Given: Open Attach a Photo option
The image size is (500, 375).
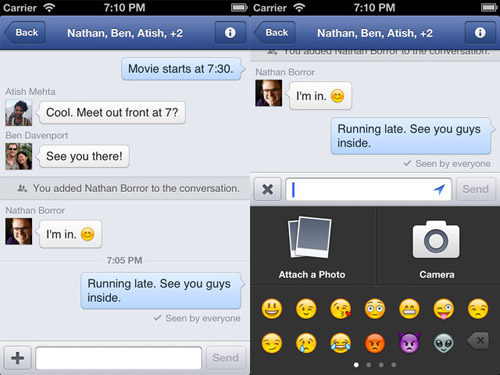Looking at the screenshot, I should 312,246.
